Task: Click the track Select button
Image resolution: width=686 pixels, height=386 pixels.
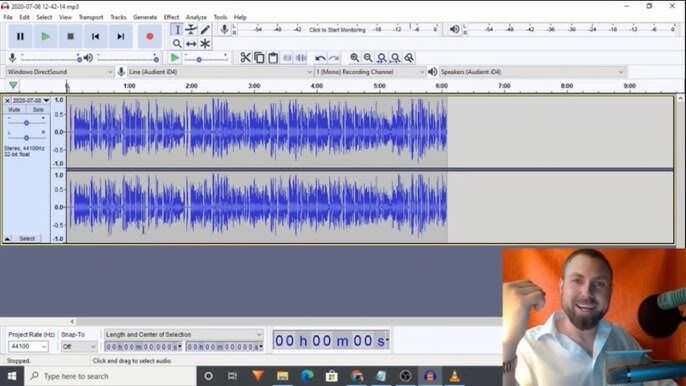Action: 27,239
